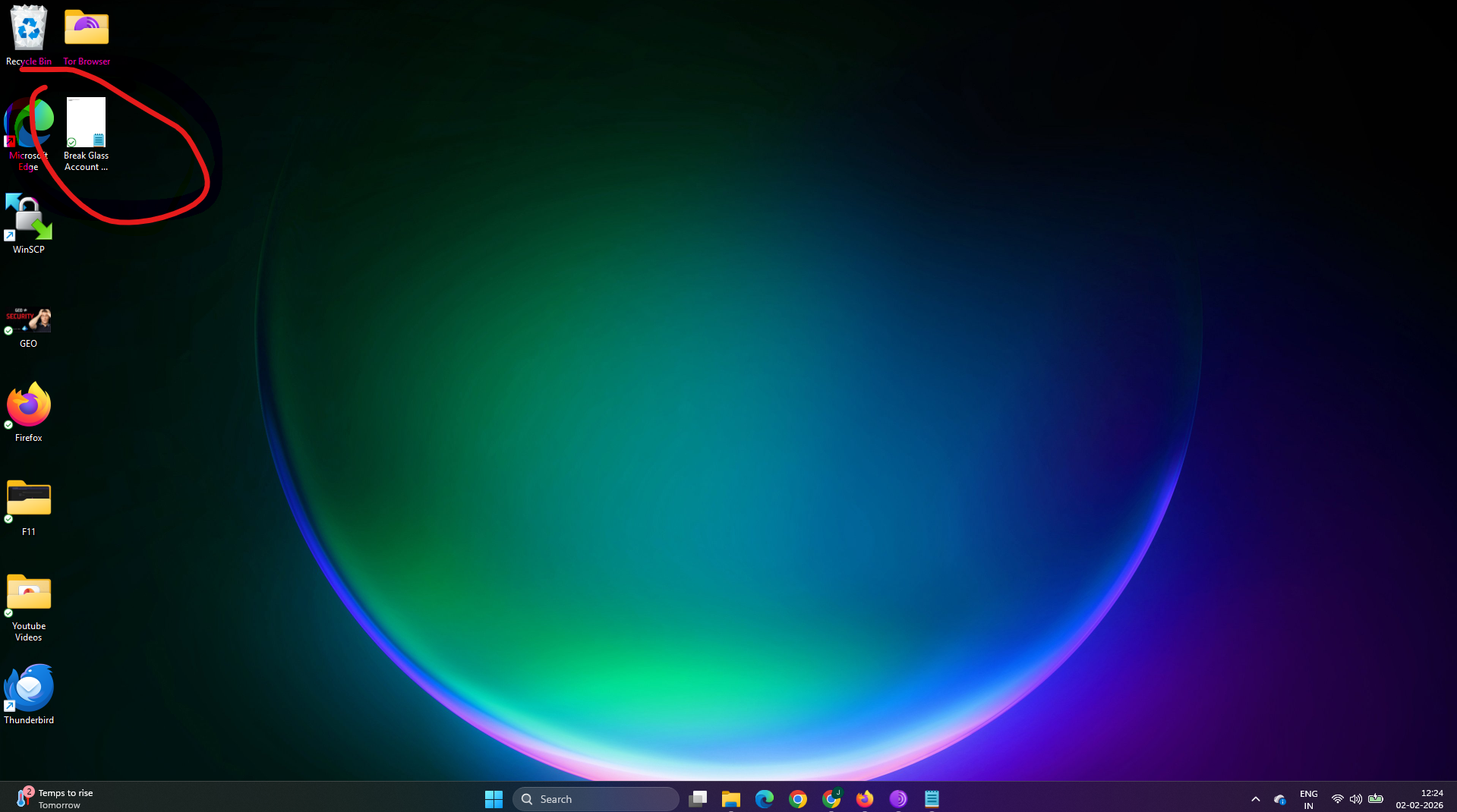Select the GEO desktop item

pyautogui.click(x=29, y=325)
